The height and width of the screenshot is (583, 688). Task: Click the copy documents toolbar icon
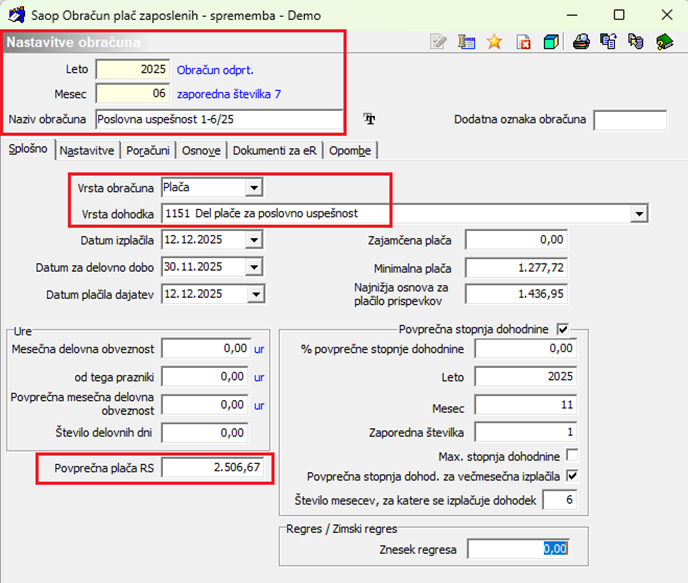click(x=609, y=42)
